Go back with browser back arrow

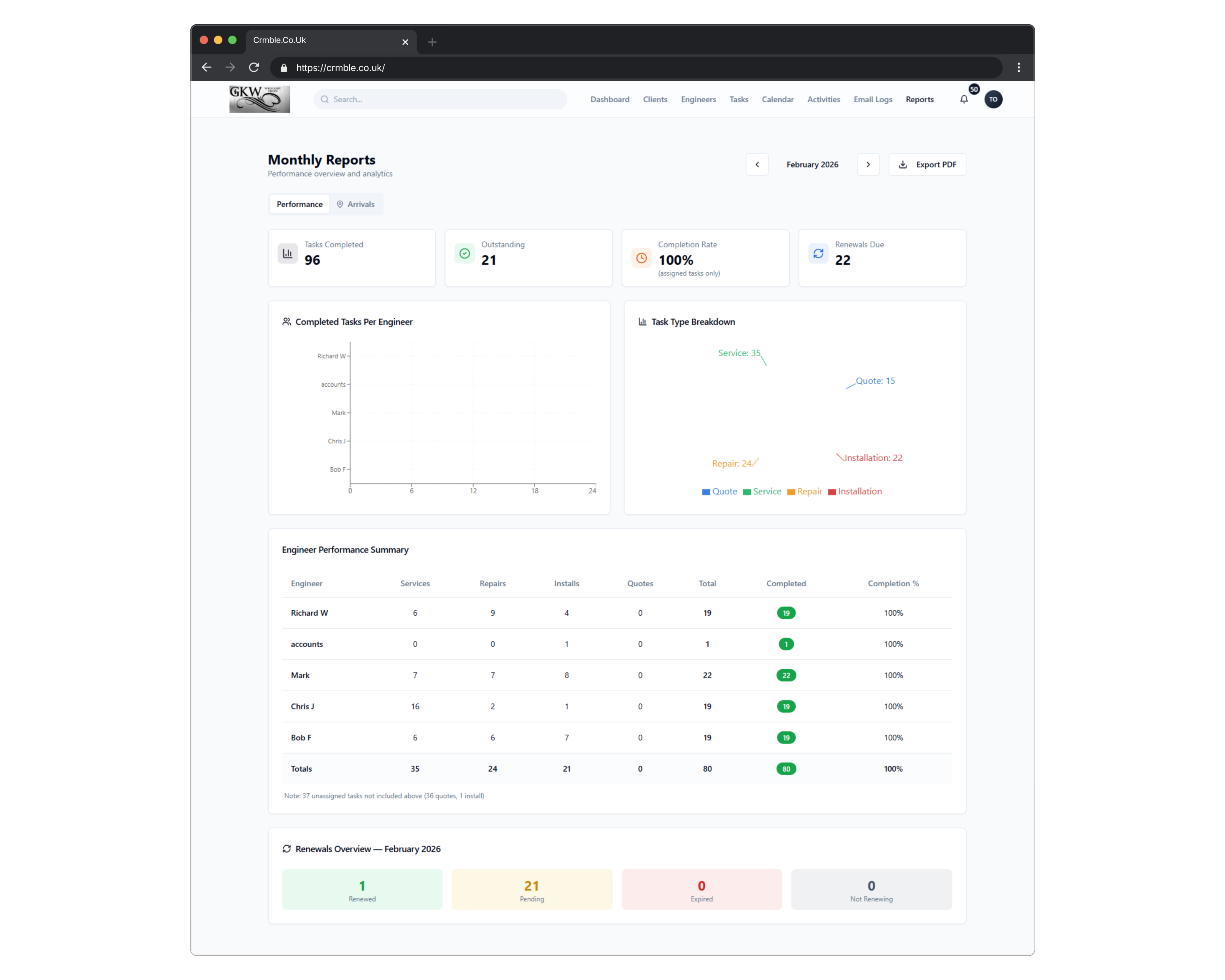click(207, 68)
